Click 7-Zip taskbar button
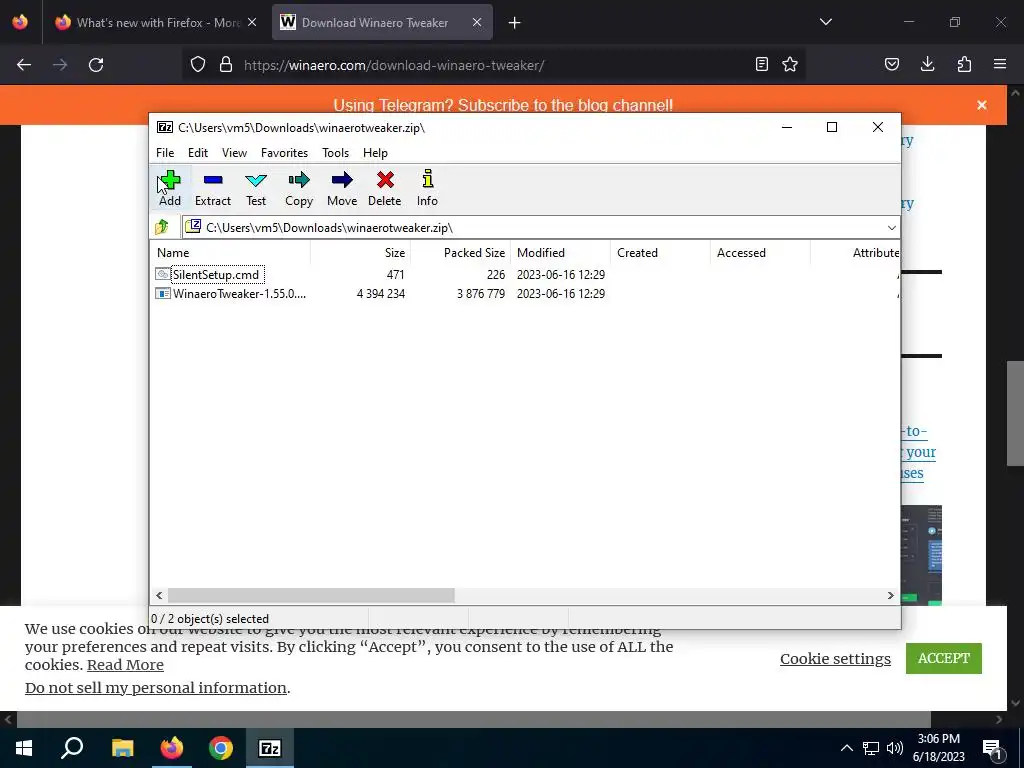This screenshot has width=1024, height=768. pyautogui.click(x=270, y=748)
